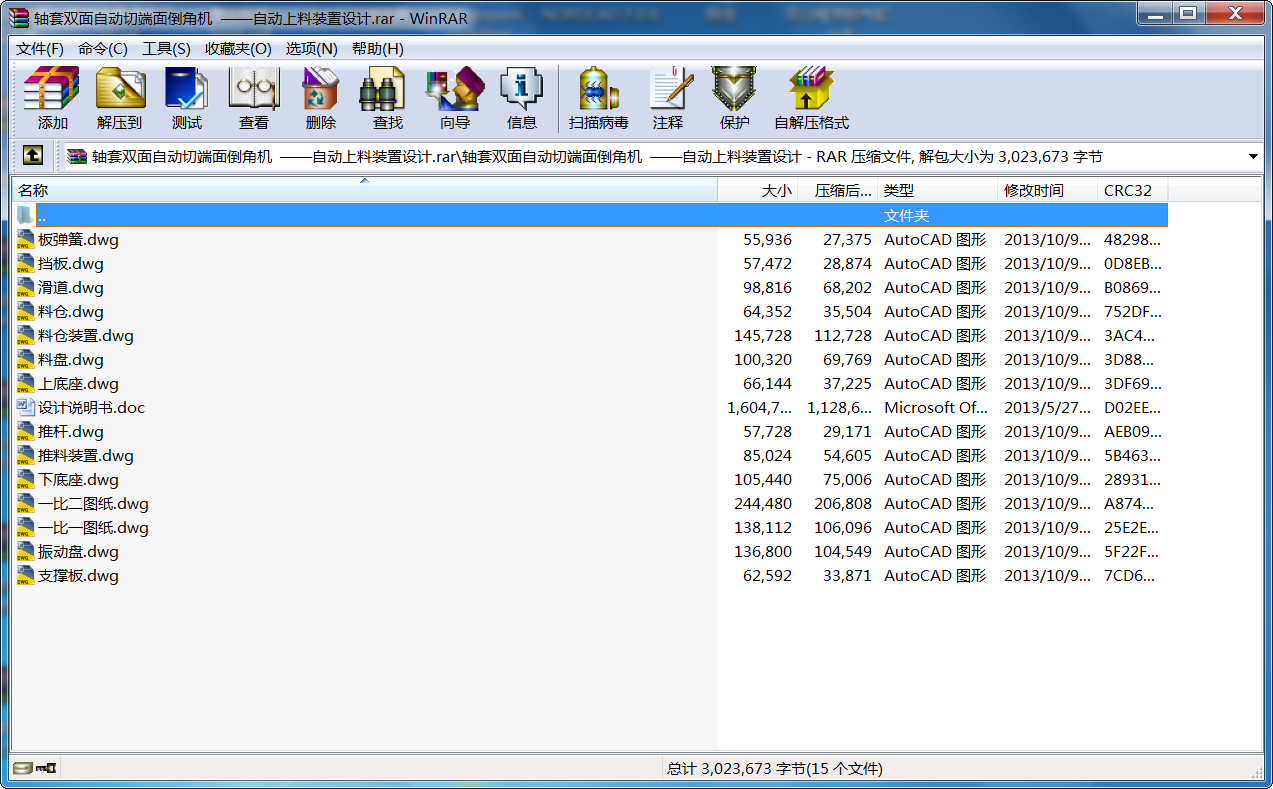Expand the address bar path dropdown

coord(1253,157)
